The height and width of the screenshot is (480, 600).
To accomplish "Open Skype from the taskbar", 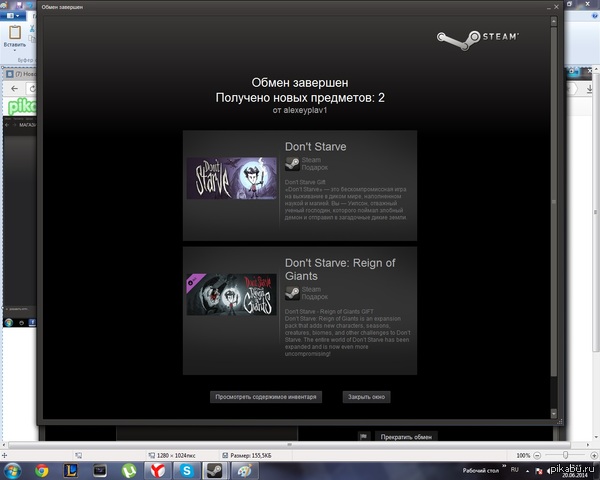I will (x=186, y=470).
